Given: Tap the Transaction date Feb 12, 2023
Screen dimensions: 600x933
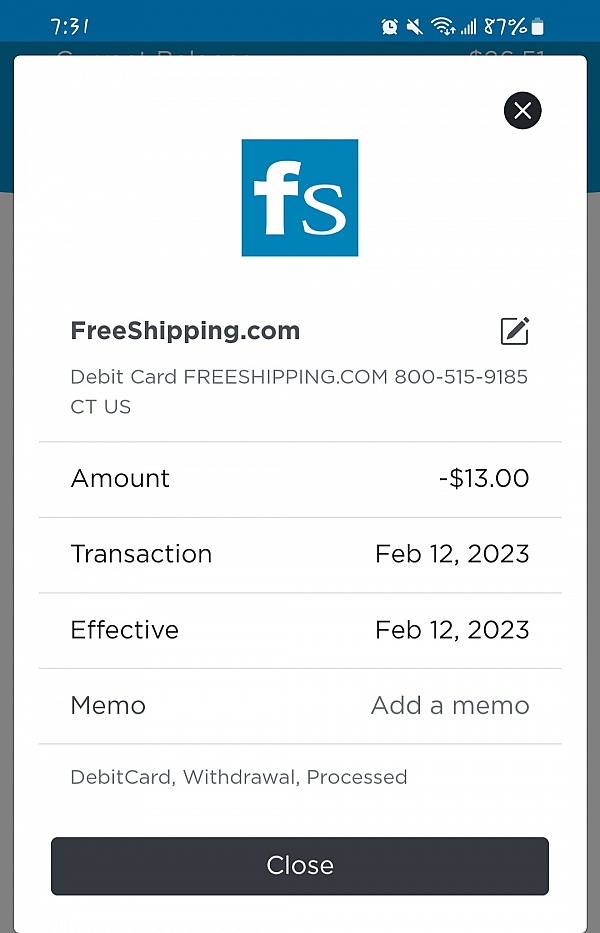Looking at the screenshot, I should point(452,554).
